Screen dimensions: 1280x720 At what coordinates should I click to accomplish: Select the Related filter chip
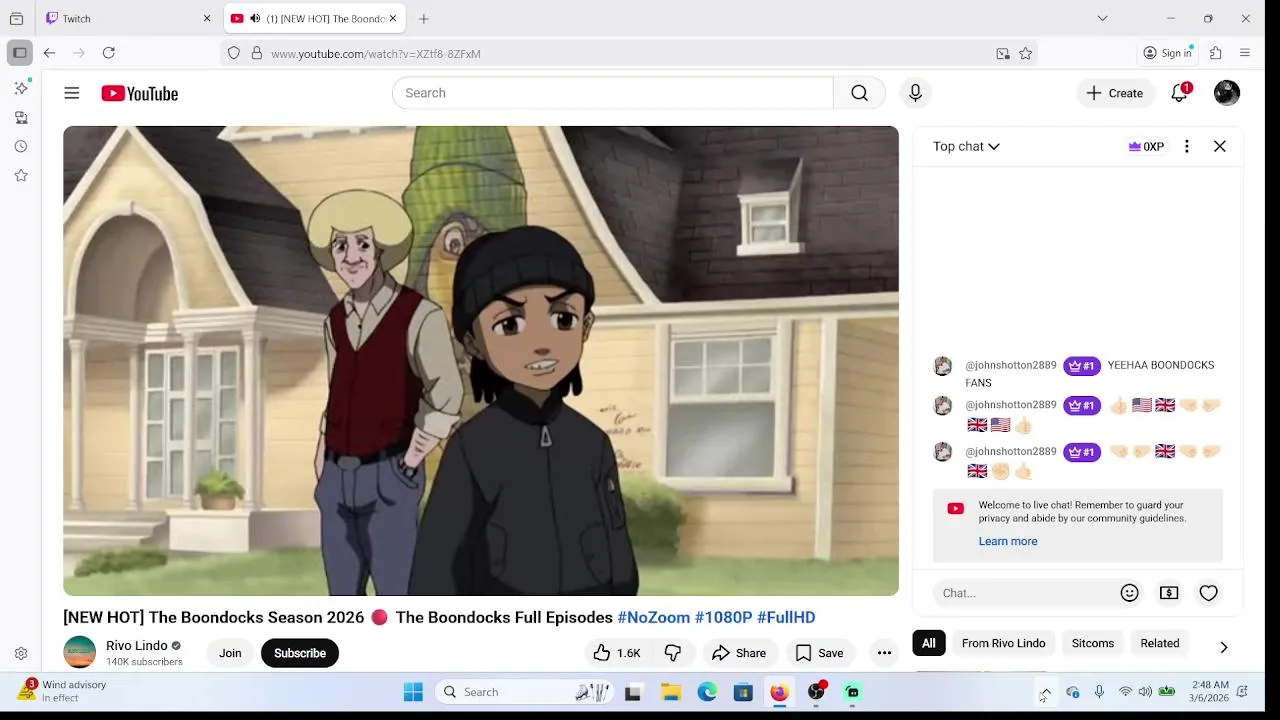[1160, 643]
